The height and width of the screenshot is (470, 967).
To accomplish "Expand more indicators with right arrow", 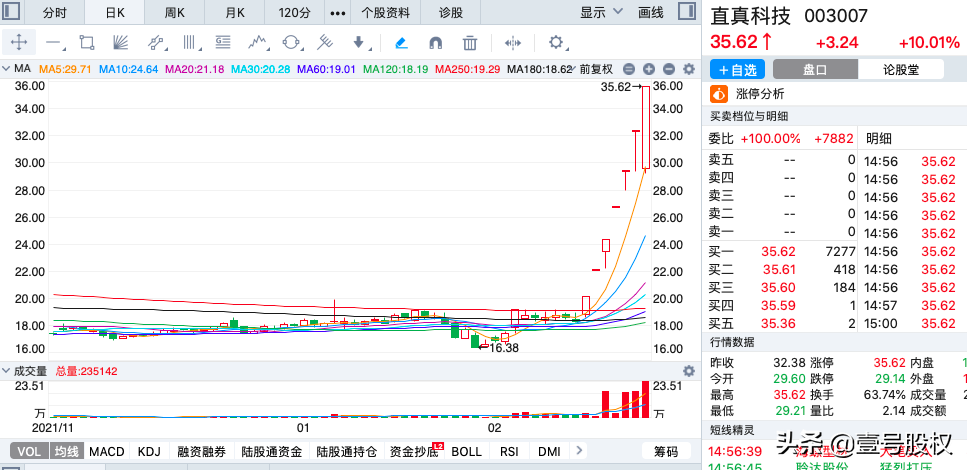I will [x=581, y=452].
